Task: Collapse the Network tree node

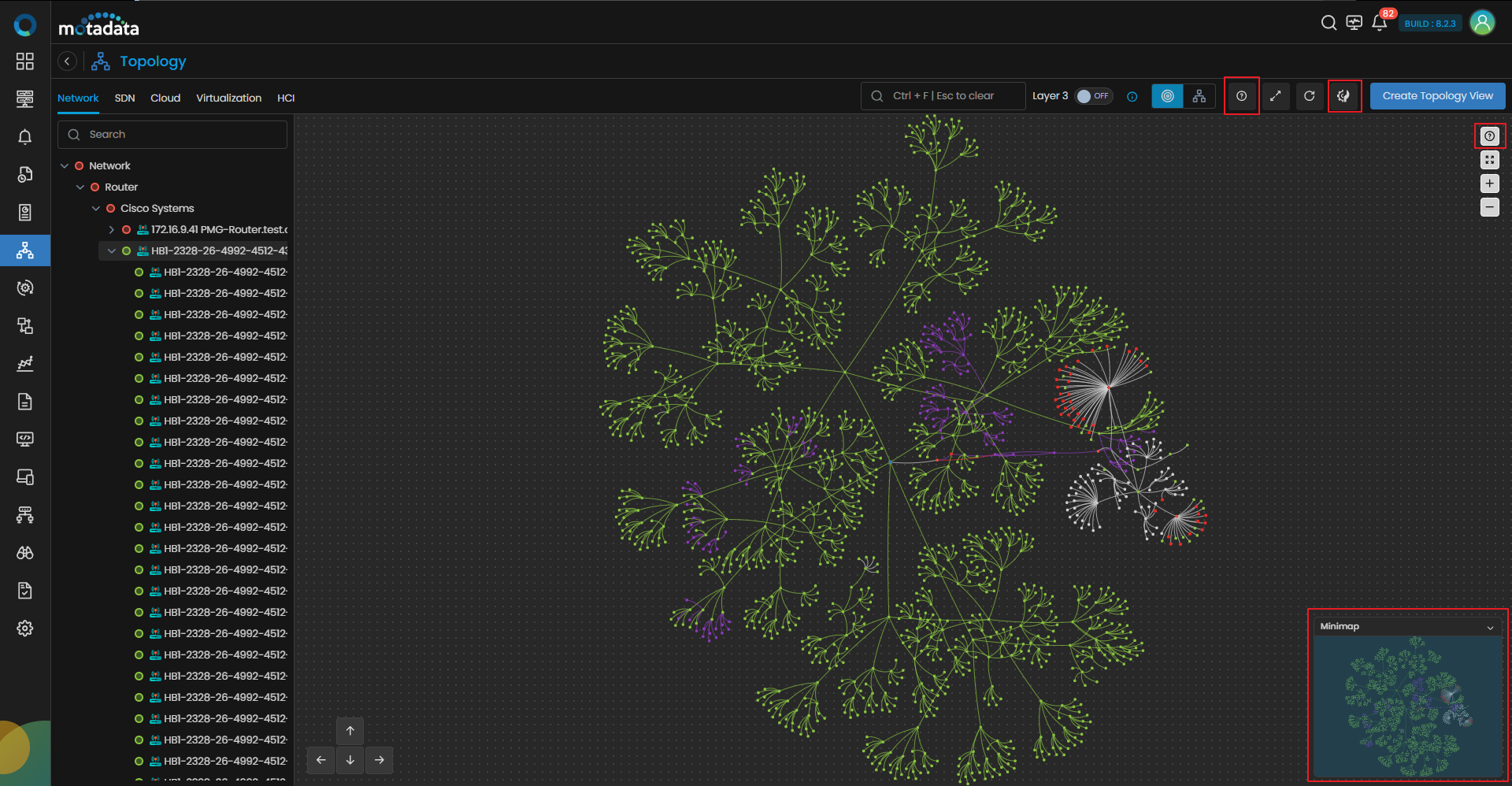Action: (65, 166)
